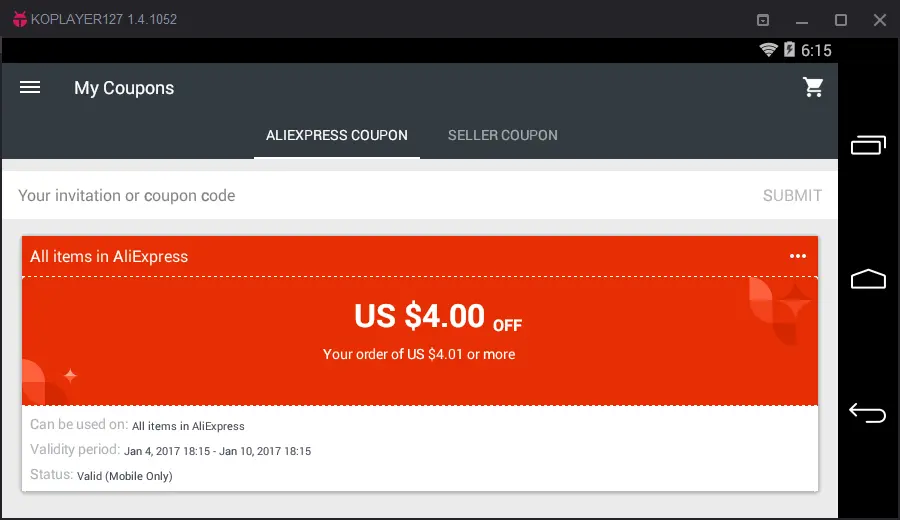
Task: Click 'All items in AliExpress' coupon header
Action: click(x=109, y=257)
